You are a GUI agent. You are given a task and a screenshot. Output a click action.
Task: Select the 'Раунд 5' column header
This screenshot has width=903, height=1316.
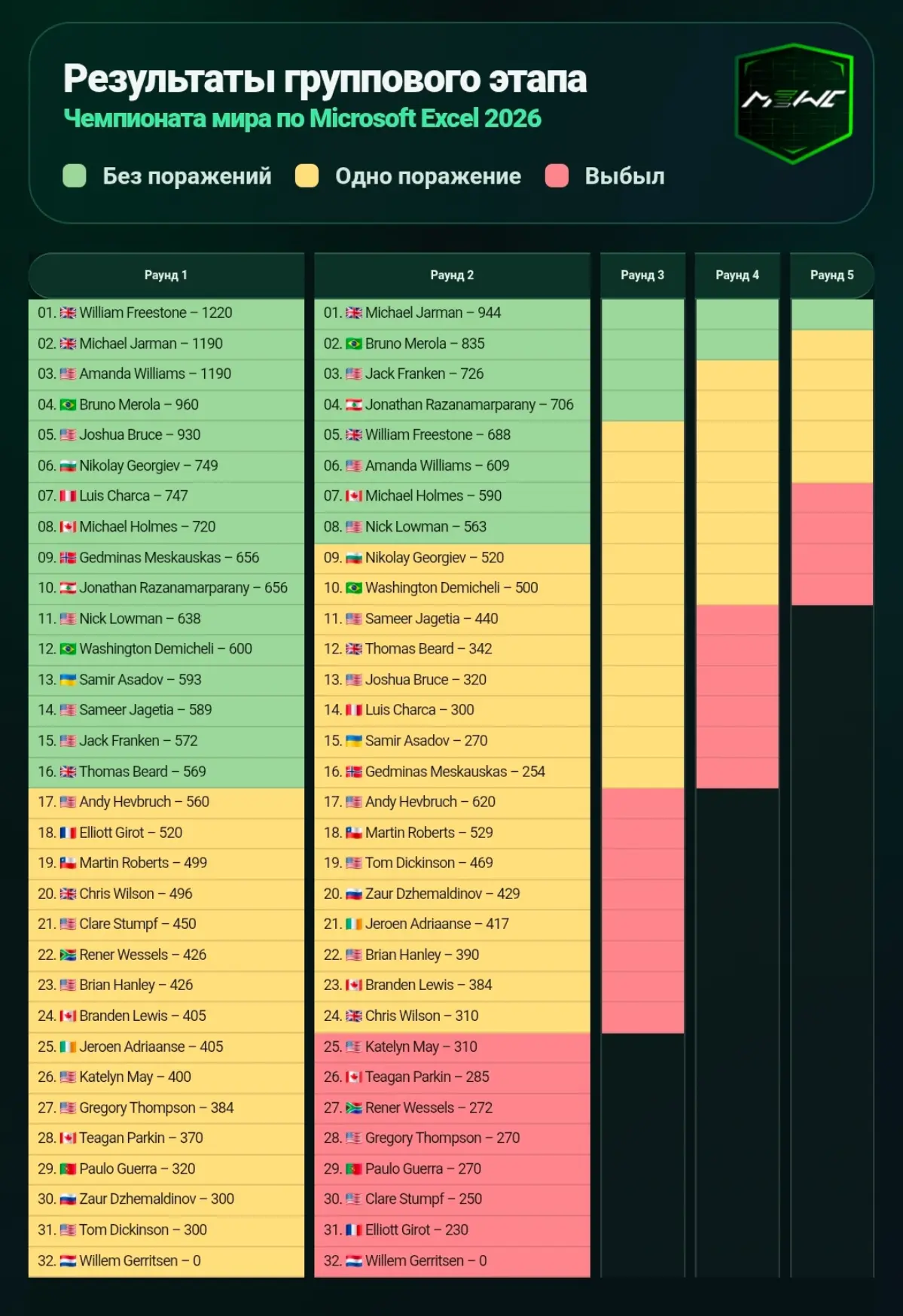(x=832, y=276)
